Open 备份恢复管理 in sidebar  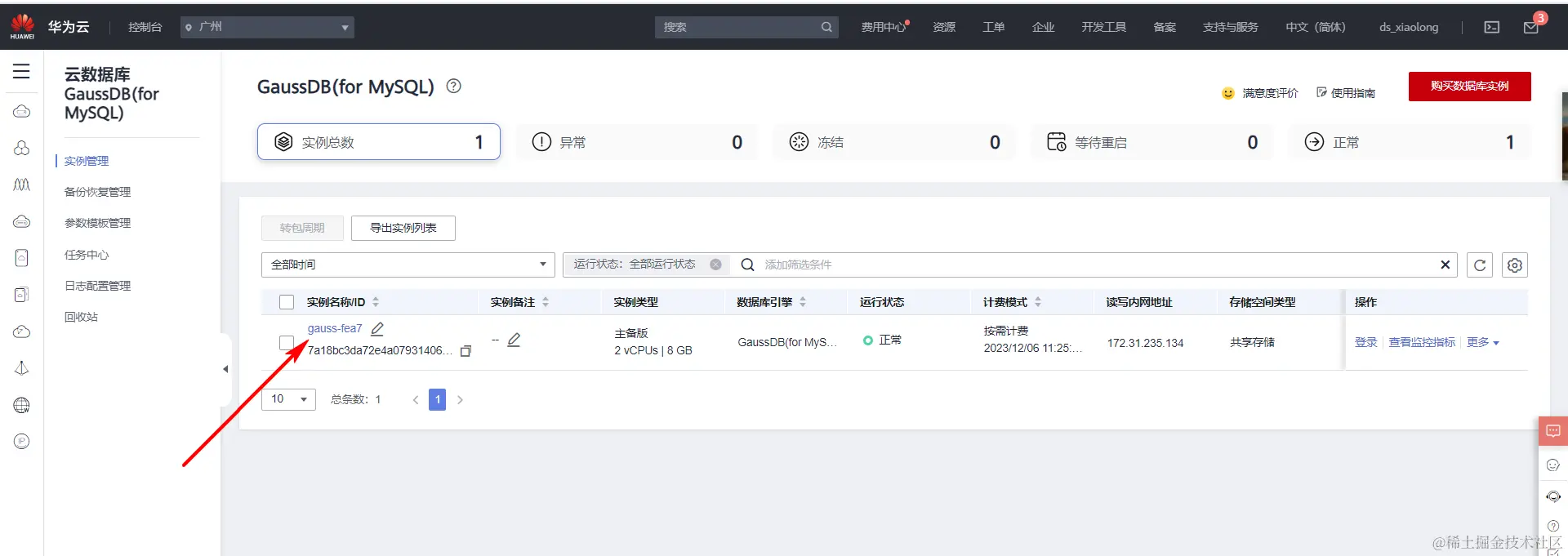(x=97, y=192)
